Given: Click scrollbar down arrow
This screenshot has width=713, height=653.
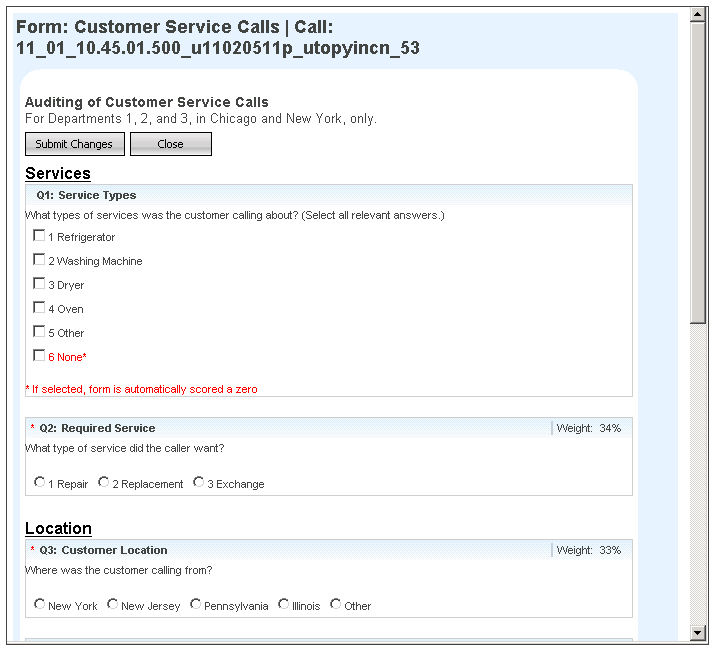Looking at the screenshot, I should [698, 632].
